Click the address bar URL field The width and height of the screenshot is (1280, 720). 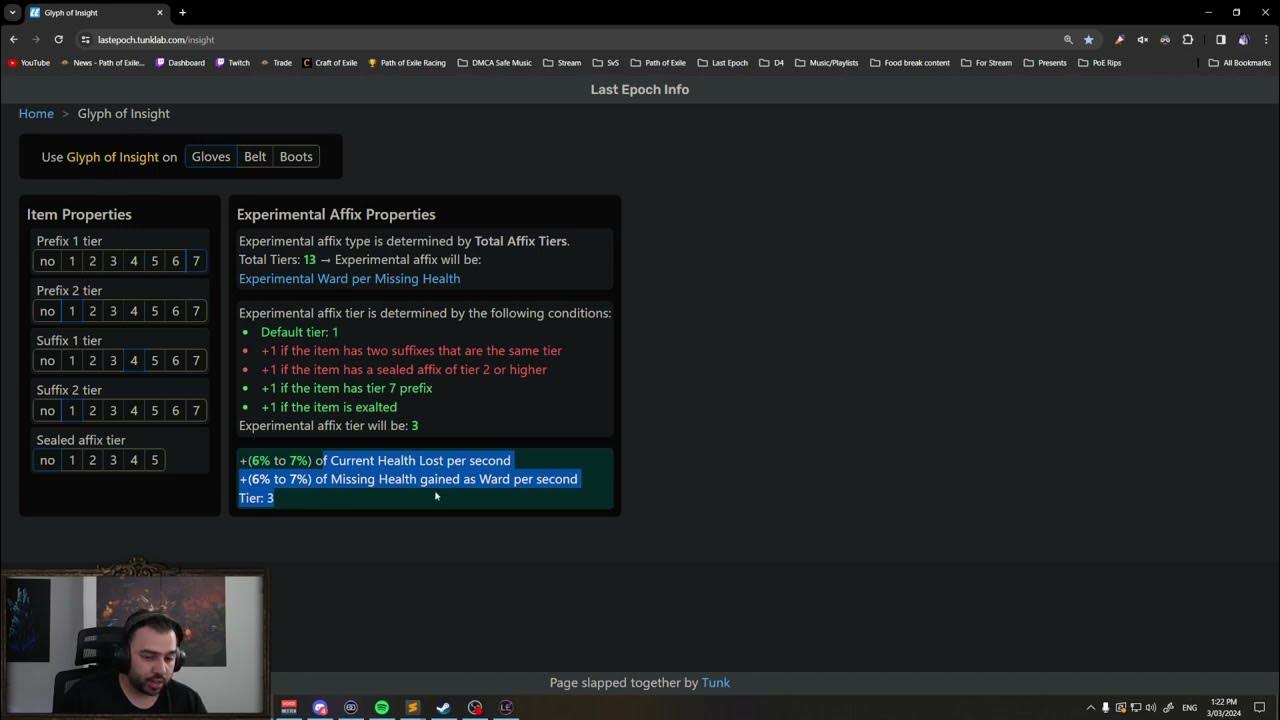coord(570,40)
